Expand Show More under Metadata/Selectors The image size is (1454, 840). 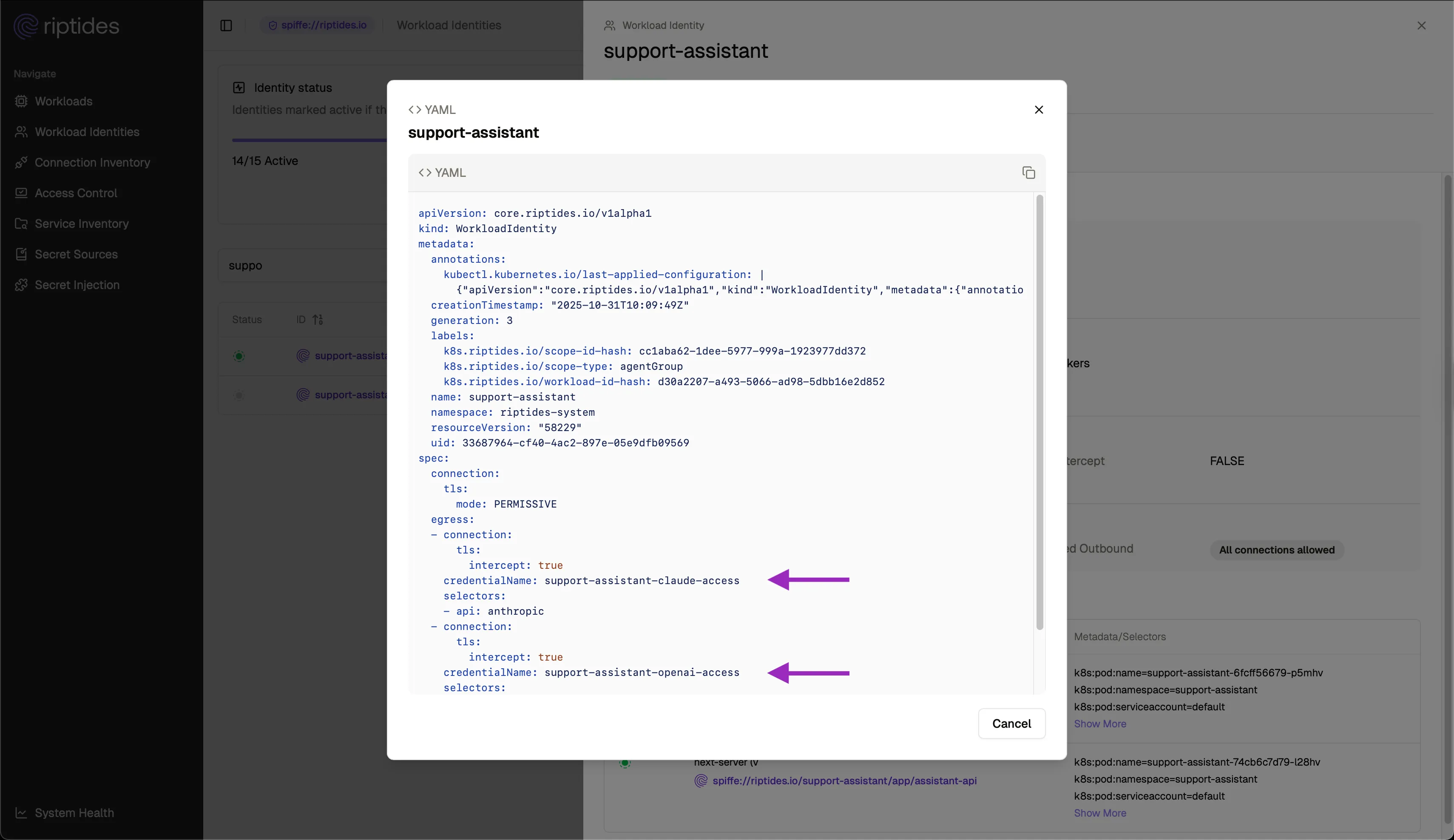tap(1100, 724)
